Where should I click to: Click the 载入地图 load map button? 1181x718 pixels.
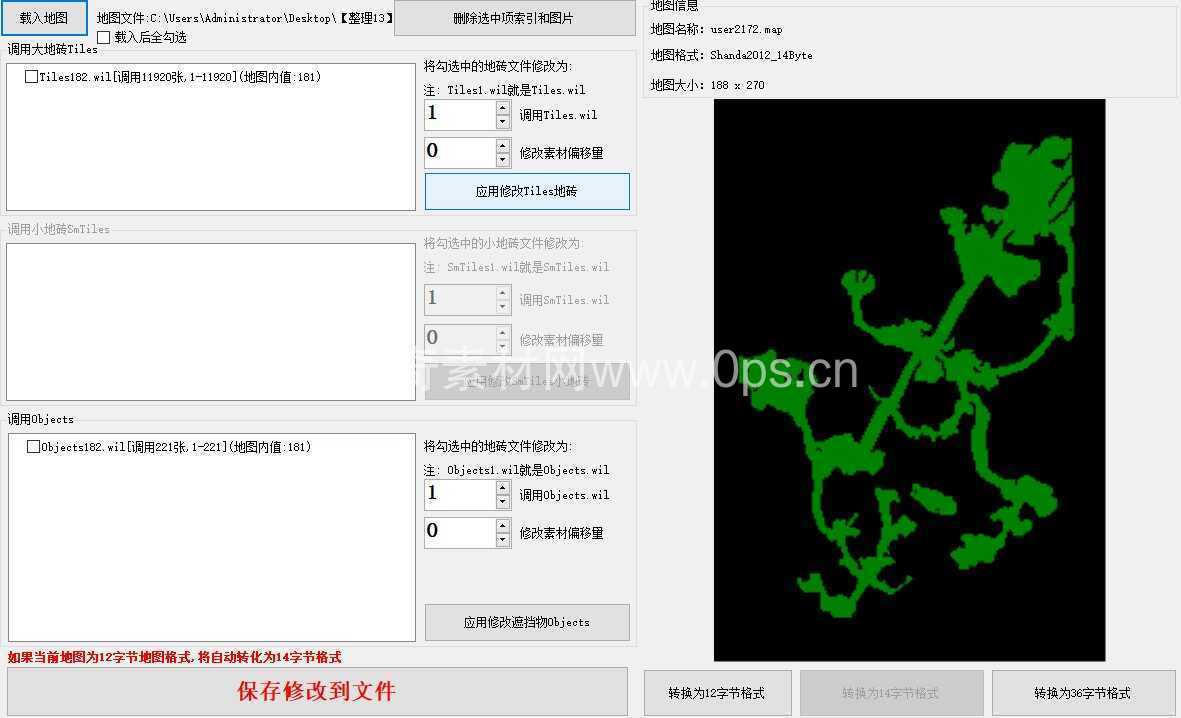(44, 18)
